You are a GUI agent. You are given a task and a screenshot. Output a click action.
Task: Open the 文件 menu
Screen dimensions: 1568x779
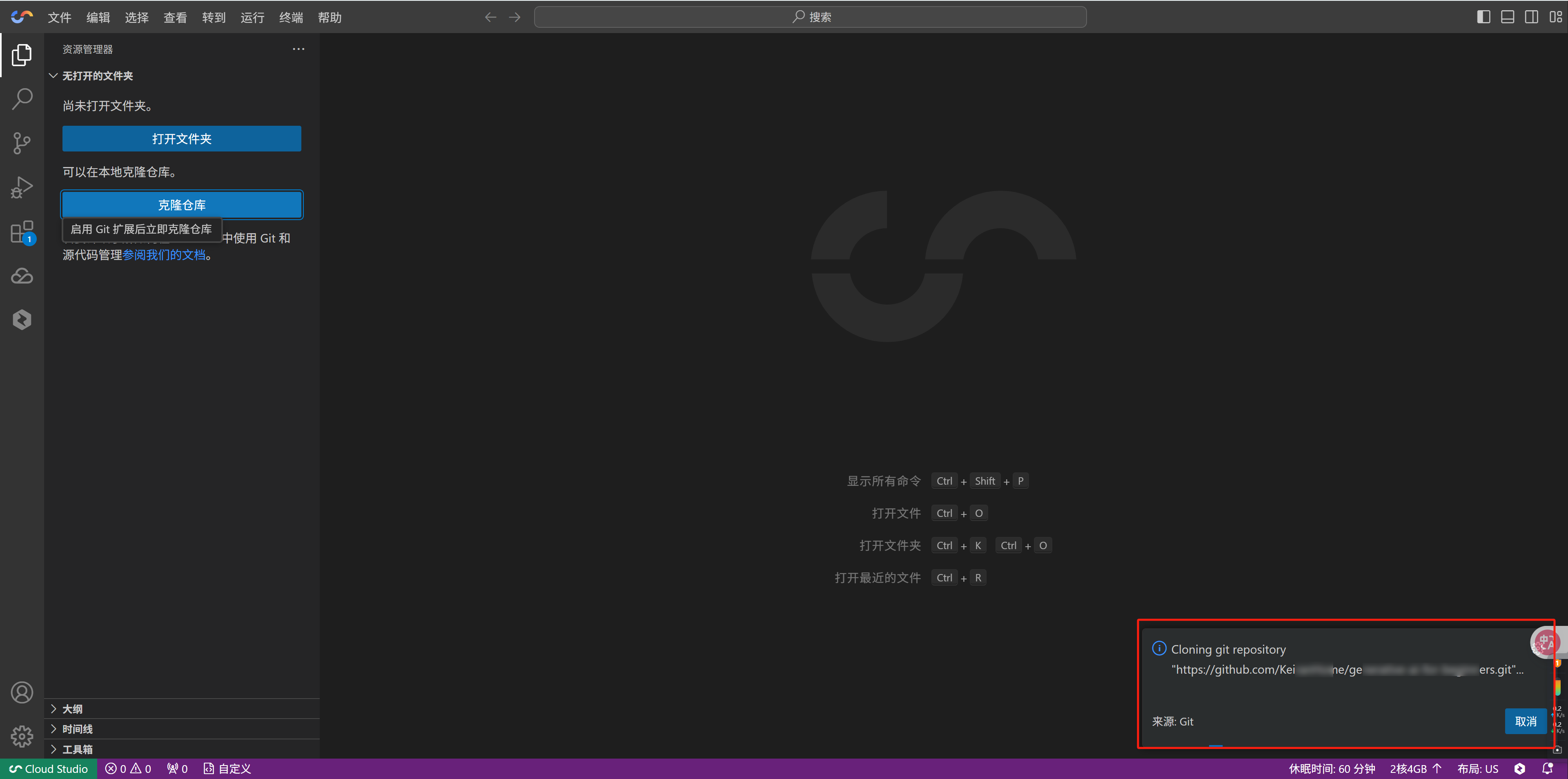(x=60, y=18)
